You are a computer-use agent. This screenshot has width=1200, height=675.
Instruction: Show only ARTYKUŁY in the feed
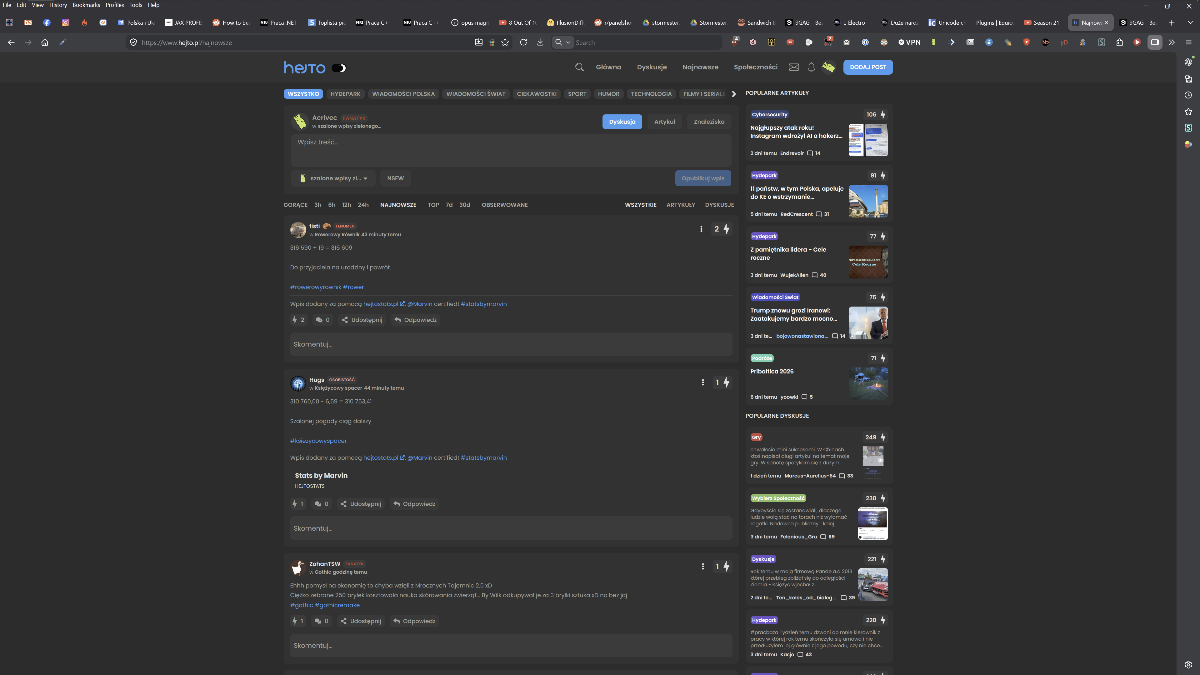(x=681, y=204)
